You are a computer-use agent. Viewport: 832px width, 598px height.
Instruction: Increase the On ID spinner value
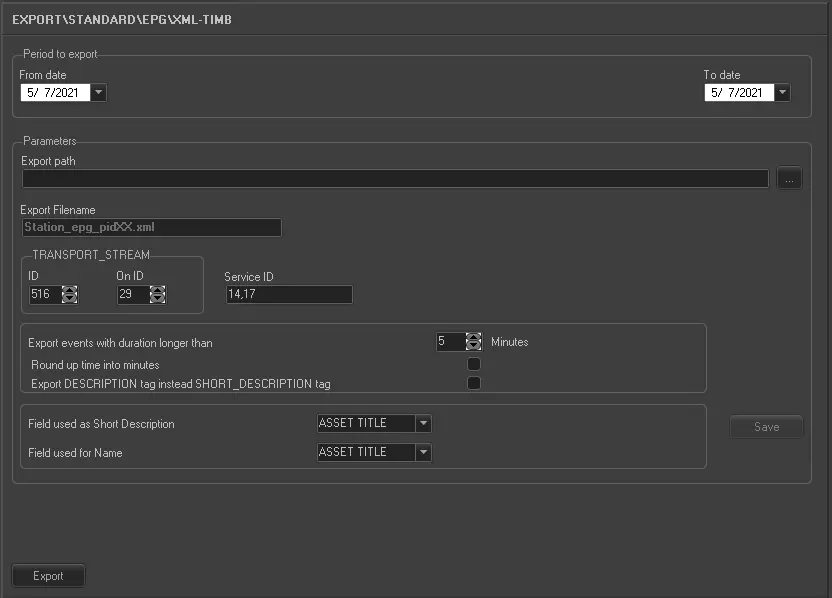click(x=157, y=290)
